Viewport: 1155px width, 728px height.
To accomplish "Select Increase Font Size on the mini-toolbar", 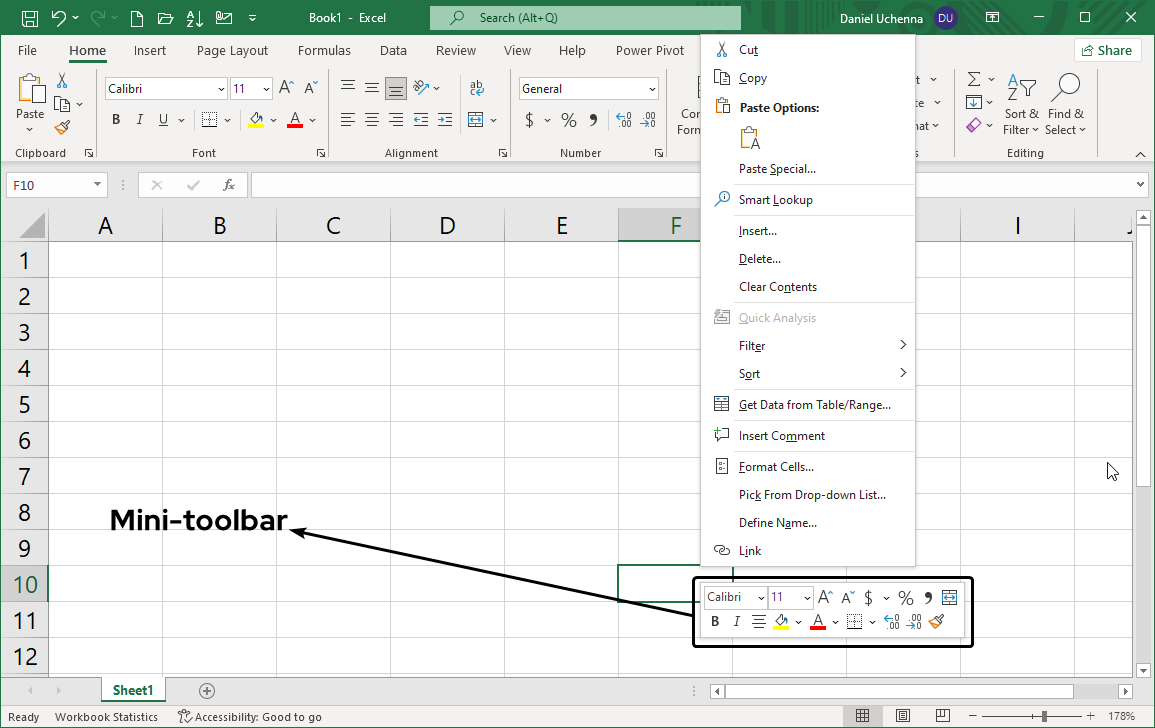I will point(824,597).
